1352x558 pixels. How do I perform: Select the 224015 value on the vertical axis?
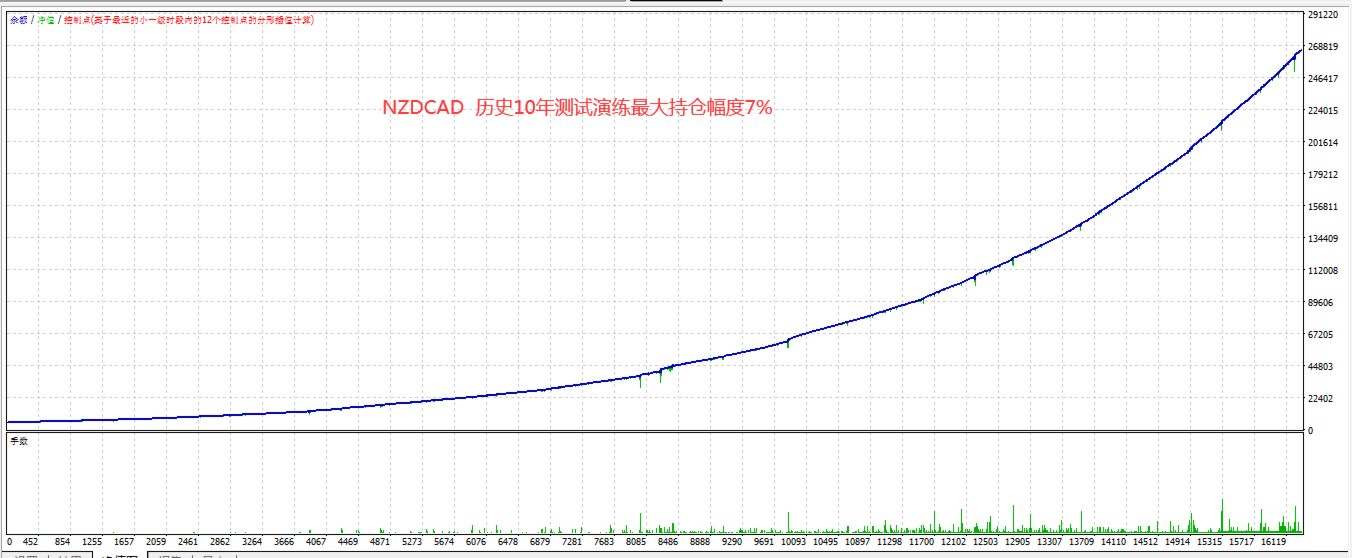click(x=1325, y=111)
